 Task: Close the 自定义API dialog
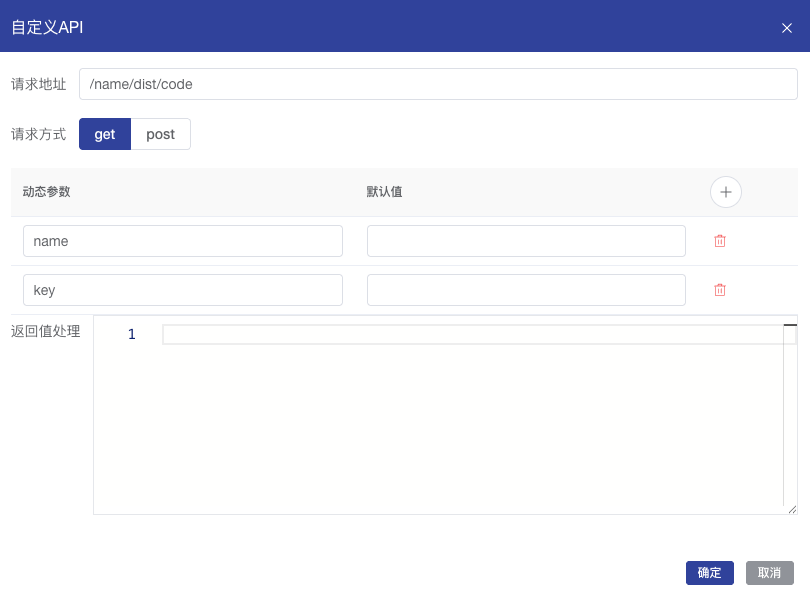click(x=786, y=28)
